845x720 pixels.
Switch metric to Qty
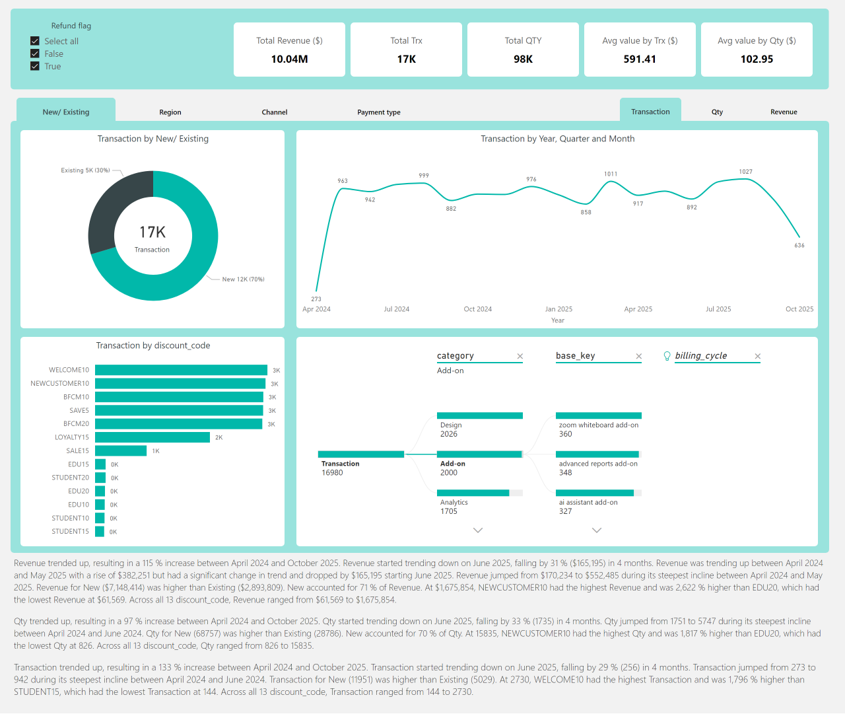[x=717, y=112]
